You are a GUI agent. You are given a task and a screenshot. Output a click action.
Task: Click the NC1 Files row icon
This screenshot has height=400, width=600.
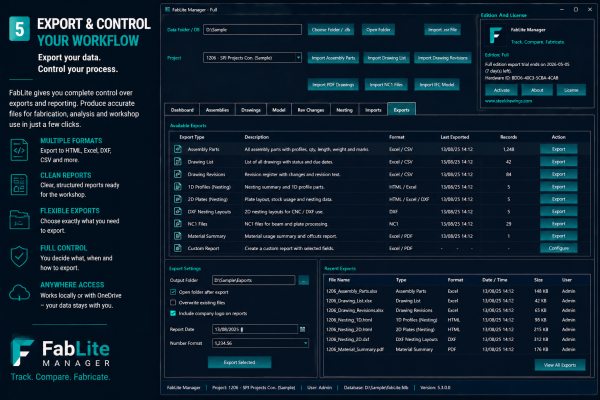click(178, 224)
